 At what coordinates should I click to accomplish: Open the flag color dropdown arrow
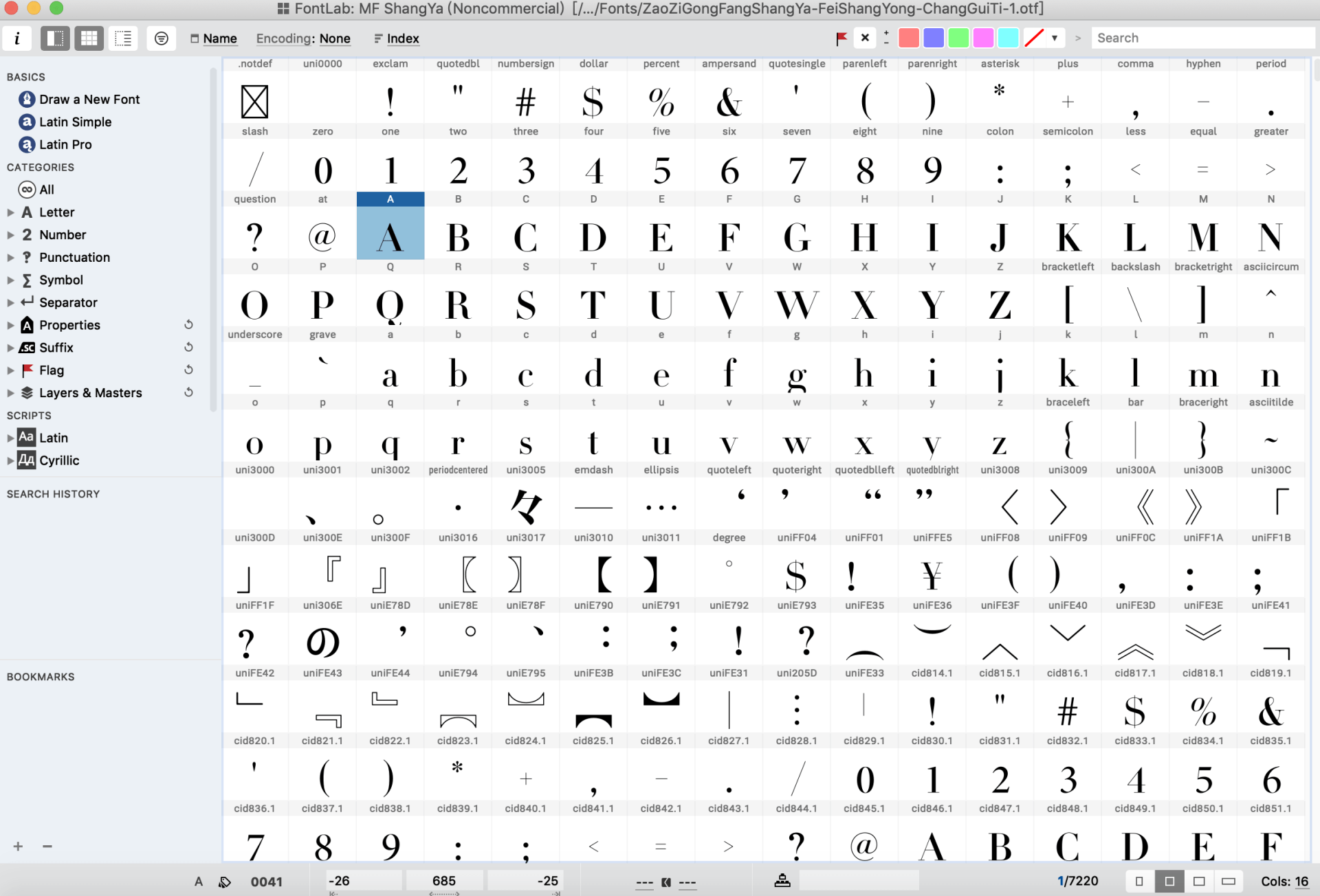click(x=1054, y=38)
